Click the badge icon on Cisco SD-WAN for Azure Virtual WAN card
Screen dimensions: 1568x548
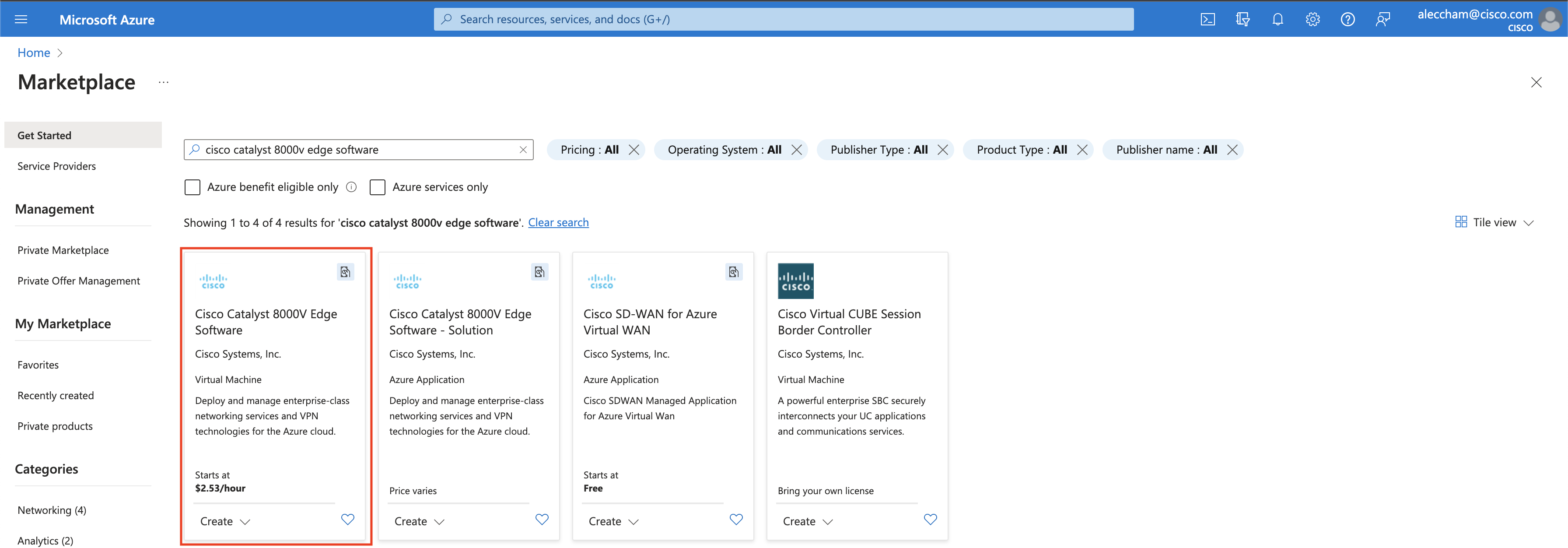click(734, 271)
